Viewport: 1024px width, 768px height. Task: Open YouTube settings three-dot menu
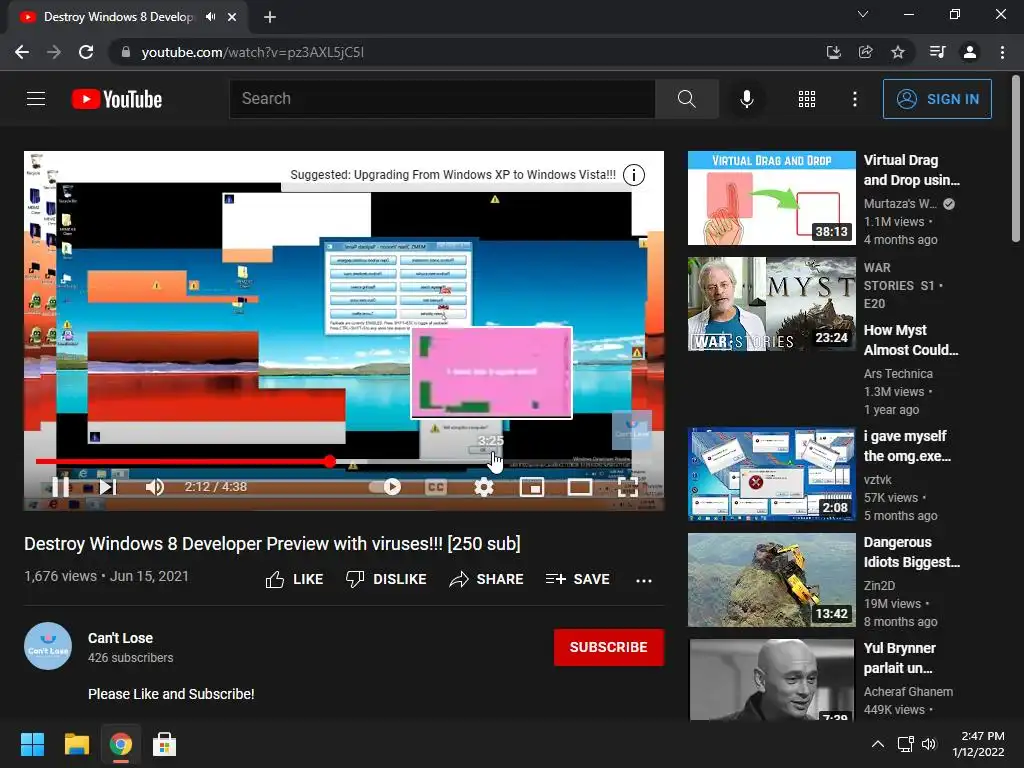click(854, 99)
